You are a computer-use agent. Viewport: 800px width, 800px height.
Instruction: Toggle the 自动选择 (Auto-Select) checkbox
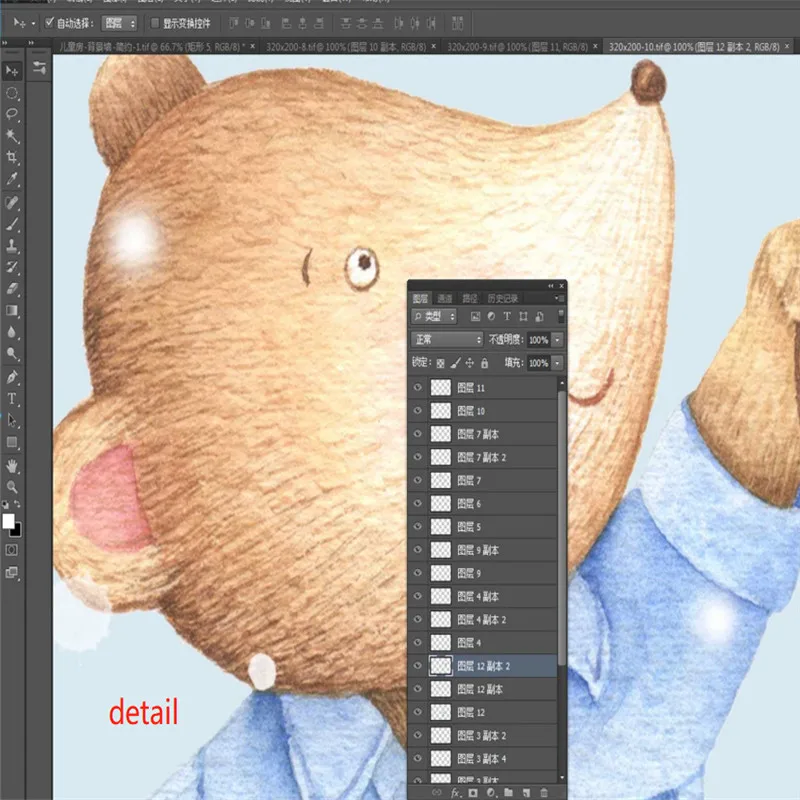[50, 22]
